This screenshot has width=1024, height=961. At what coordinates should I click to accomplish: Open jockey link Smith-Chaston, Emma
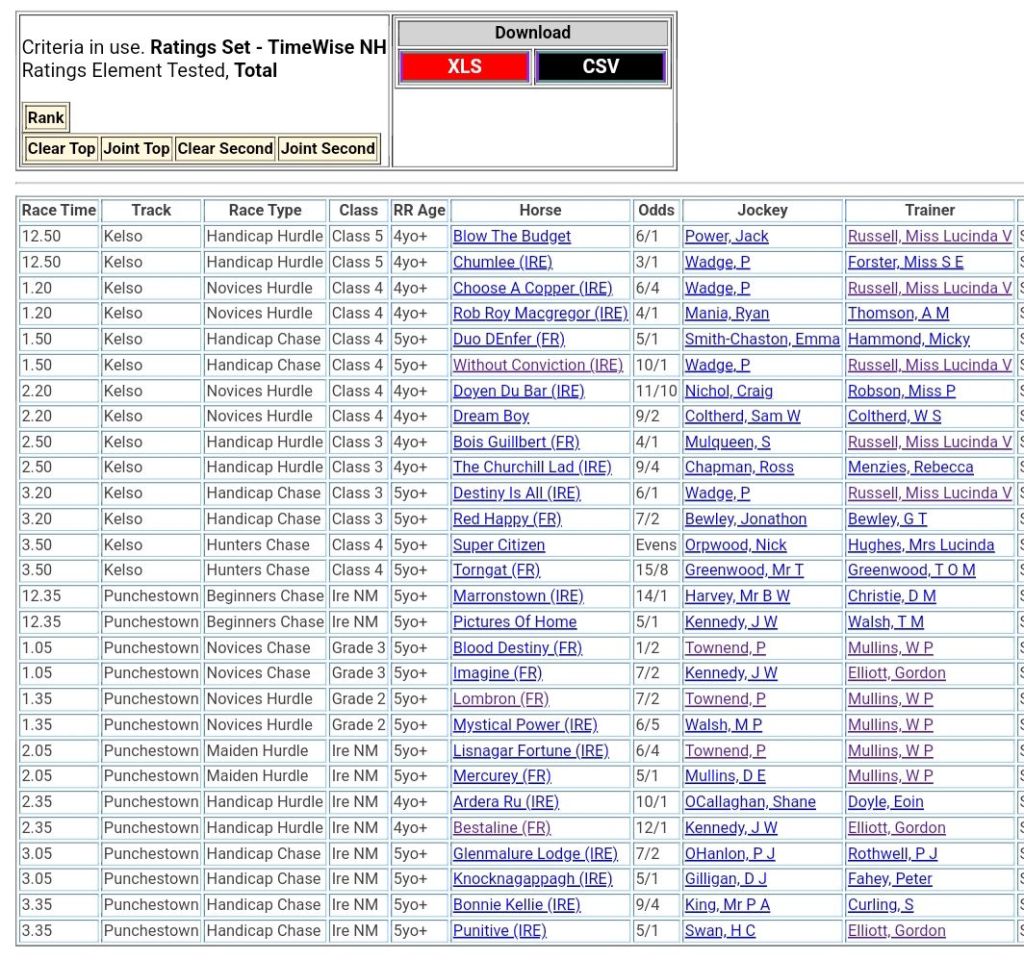(762, 339)
